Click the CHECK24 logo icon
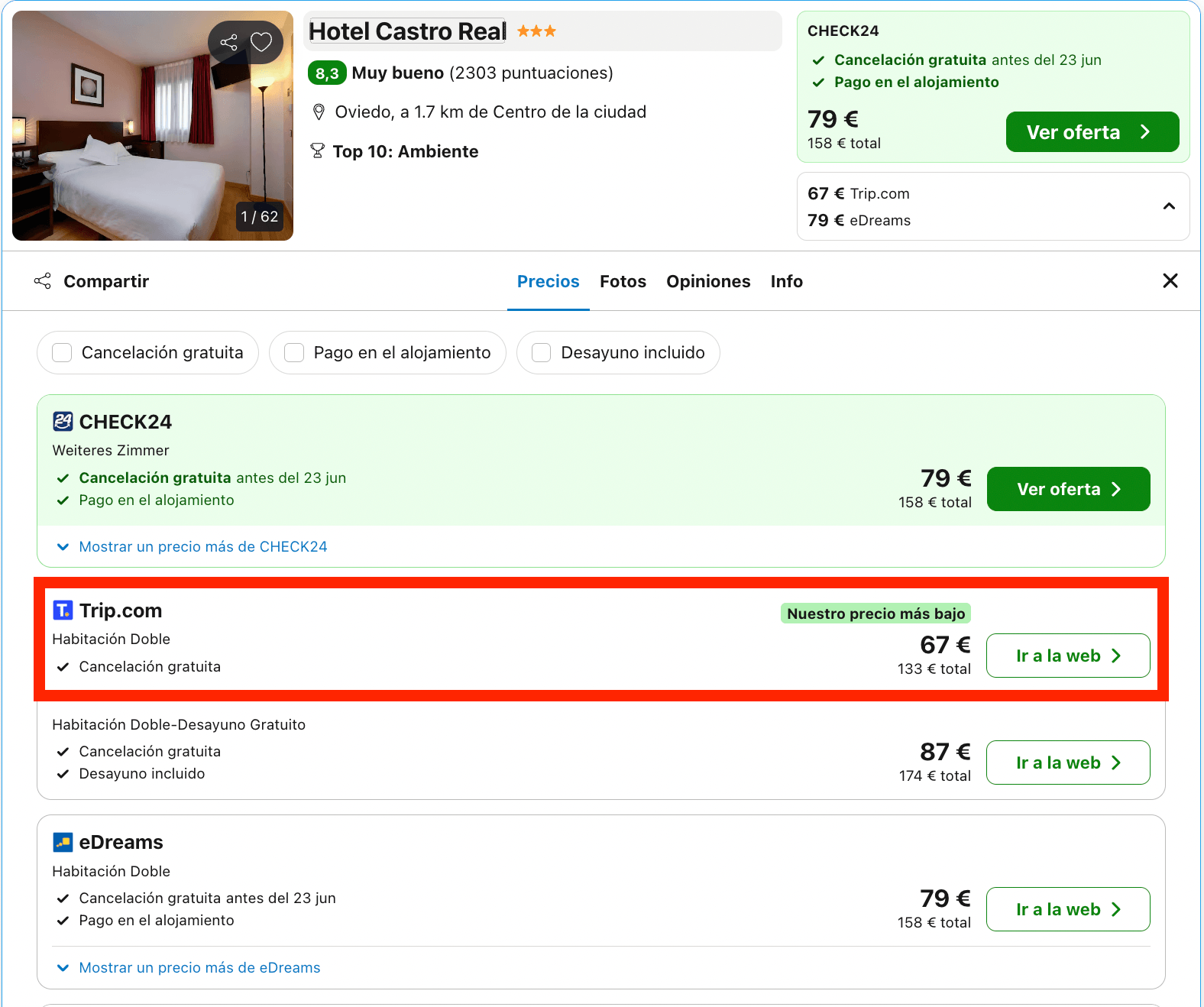Screen dimensions: 1204x1007 coord(63,422)
